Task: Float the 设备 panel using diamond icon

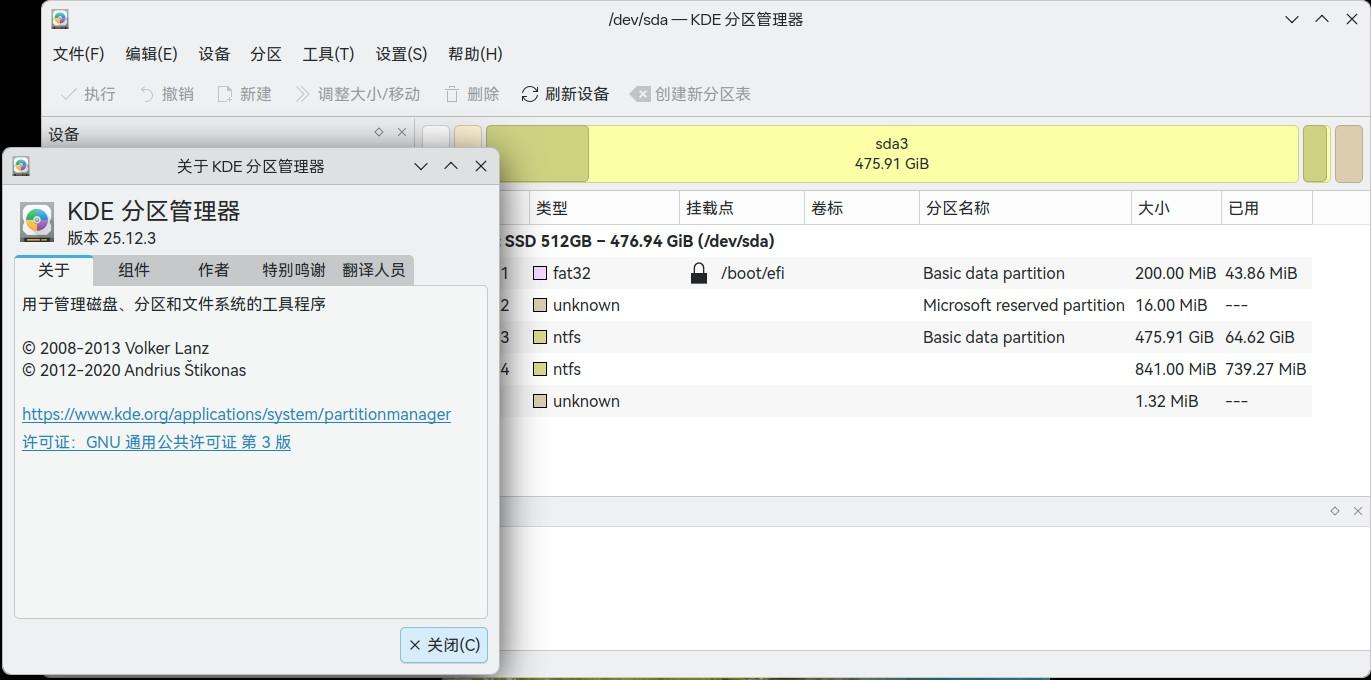Action: click(379, 132)
